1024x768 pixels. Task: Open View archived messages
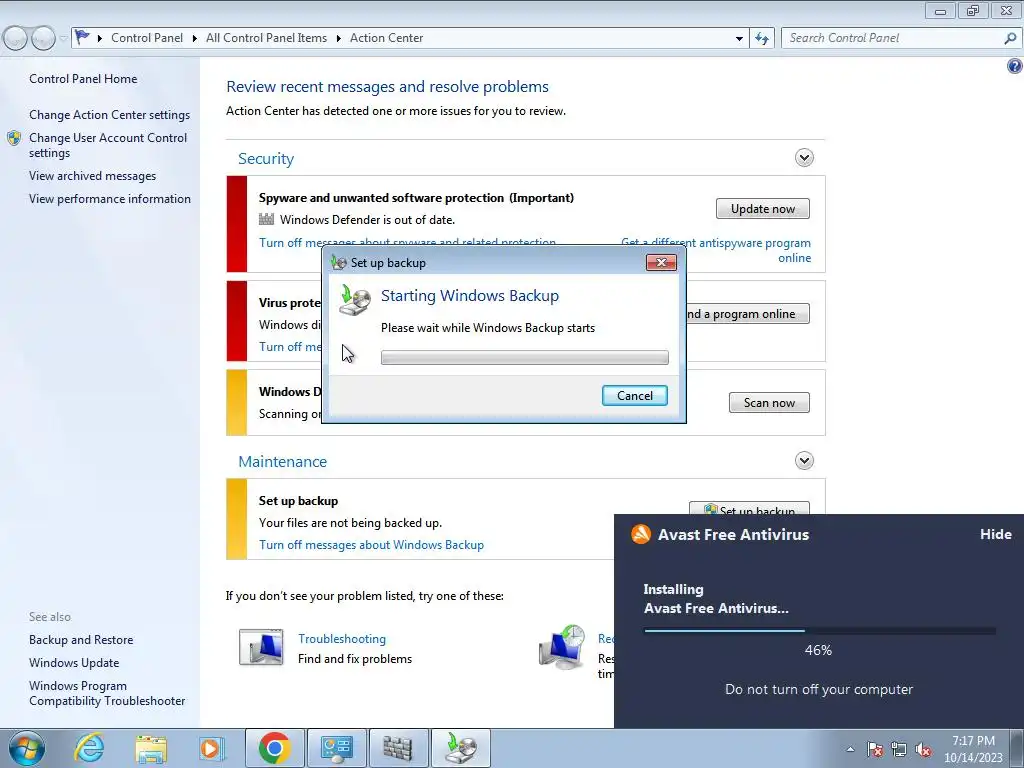coord(92,176)
